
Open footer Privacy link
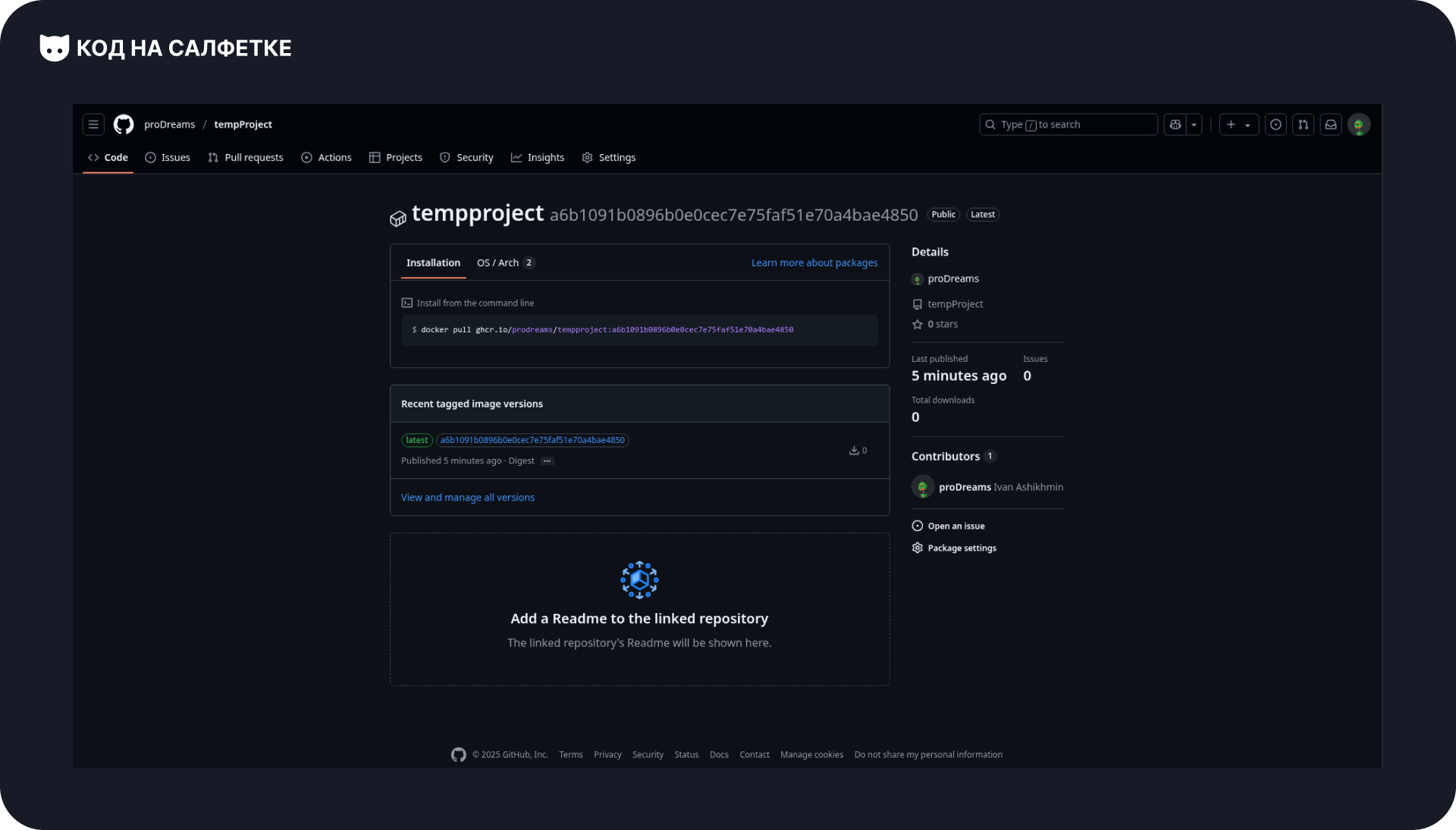click(x=607, y=755)
